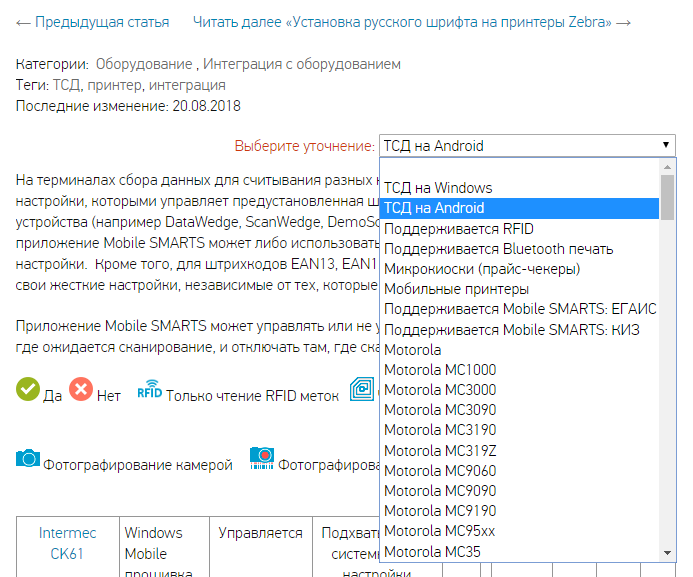Select 'Поддерживается Bluetooth печать' option

(x=519, y=249)
